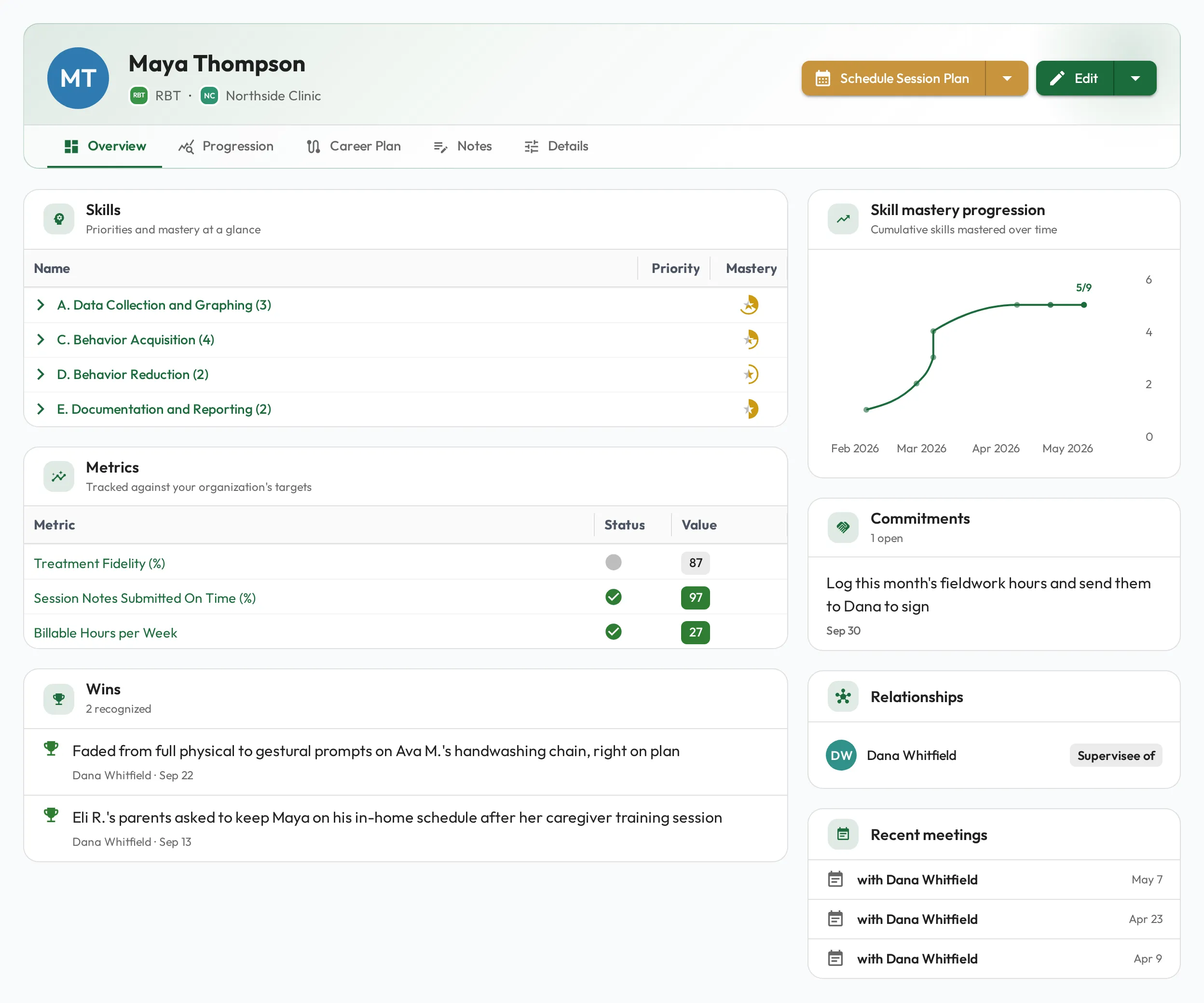The height and width of the screenshot is (1003, 1204).
Task: Click the Wins card trophy icon
Action: point(59,699)
